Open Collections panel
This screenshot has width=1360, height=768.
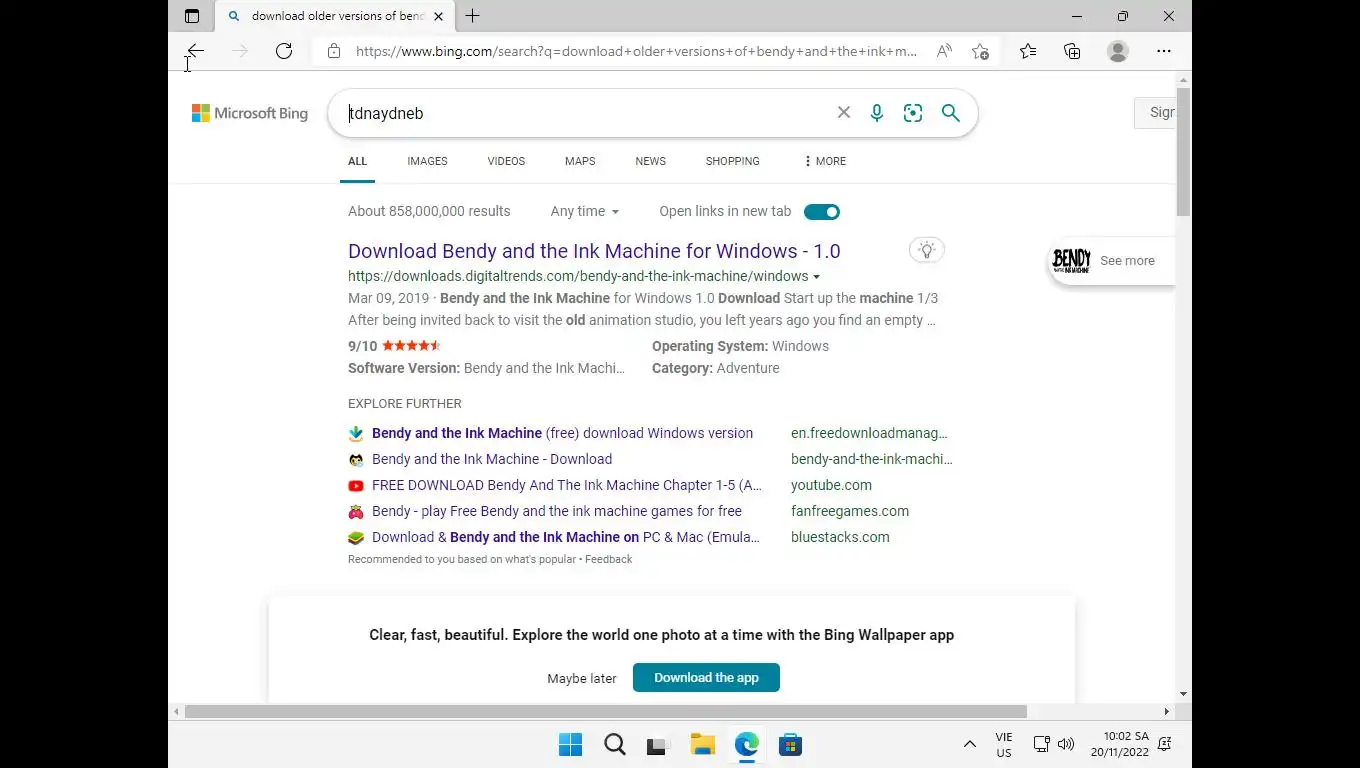(x=1072, y=51)
